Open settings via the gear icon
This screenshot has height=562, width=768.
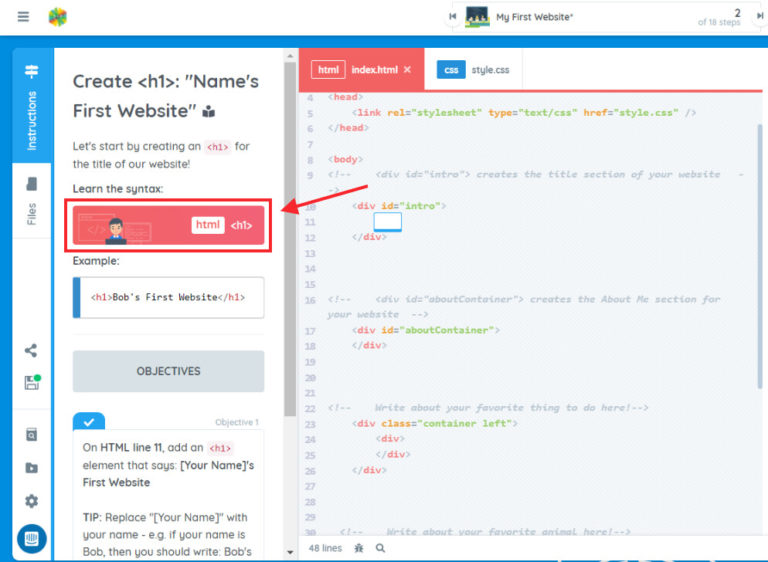coord(31,501)
